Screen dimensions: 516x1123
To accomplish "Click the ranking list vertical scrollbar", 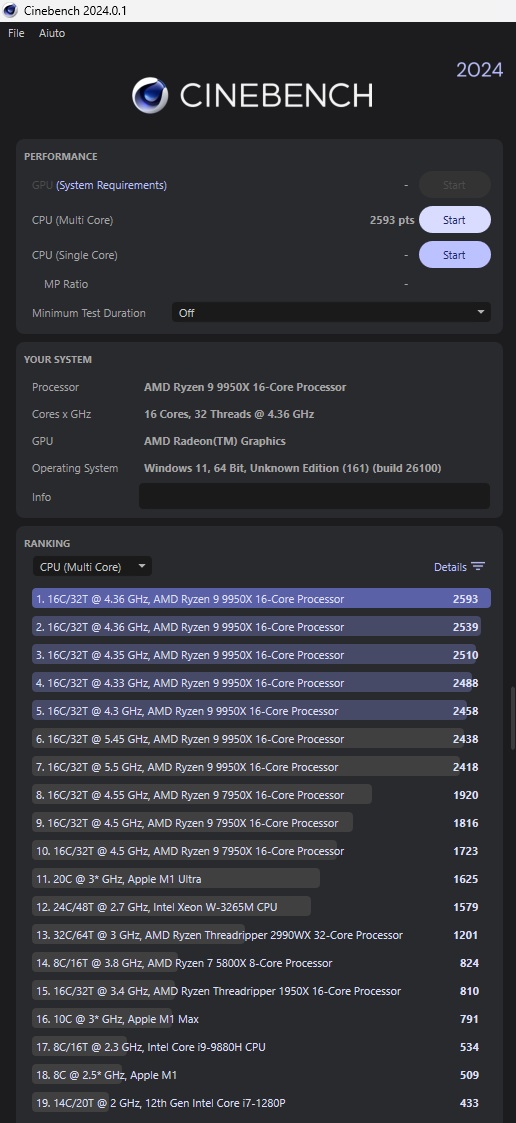I will pos(512,718).
